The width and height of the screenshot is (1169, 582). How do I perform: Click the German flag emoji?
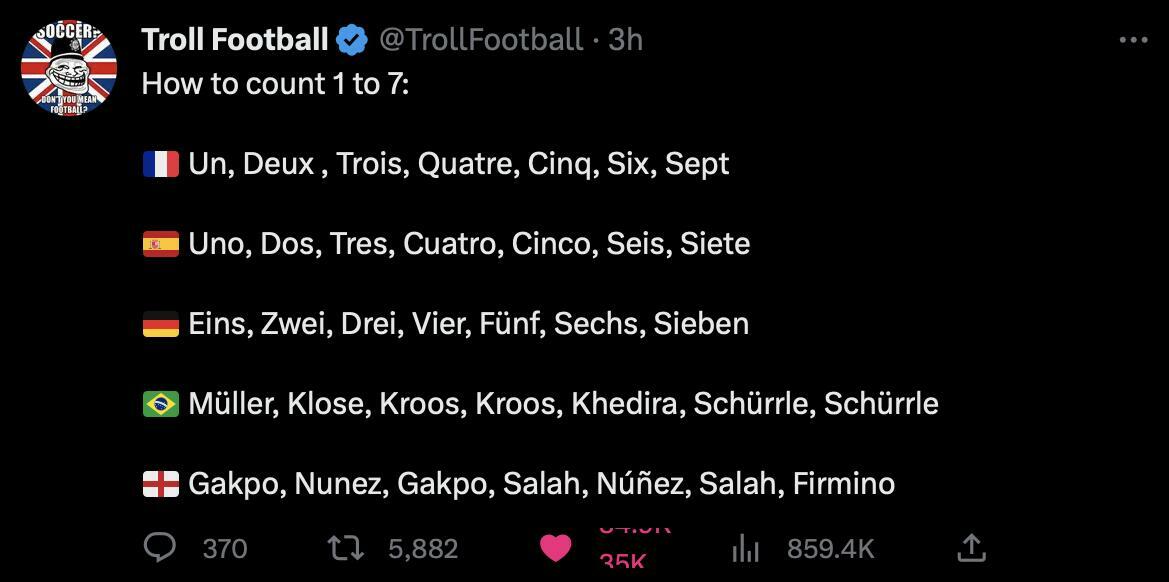pos(161,324)
